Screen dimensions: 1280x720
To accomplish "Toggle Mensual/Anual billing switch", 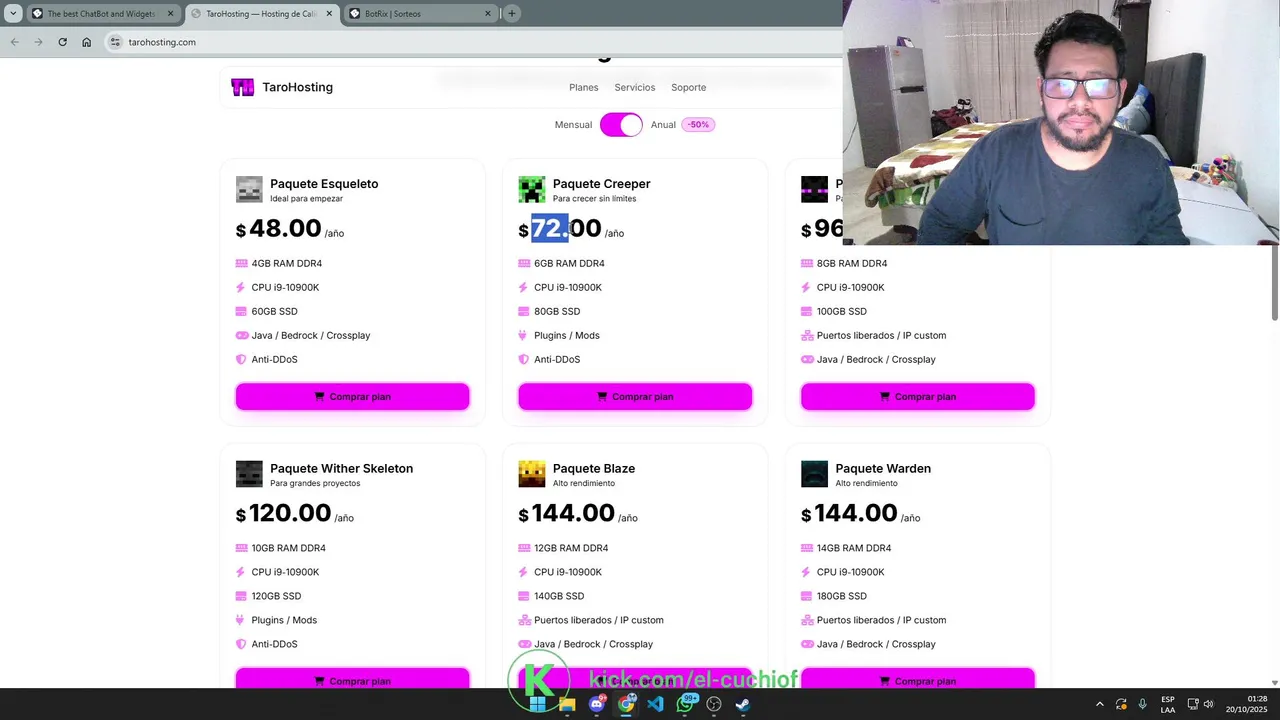I will tap(621, 125).
